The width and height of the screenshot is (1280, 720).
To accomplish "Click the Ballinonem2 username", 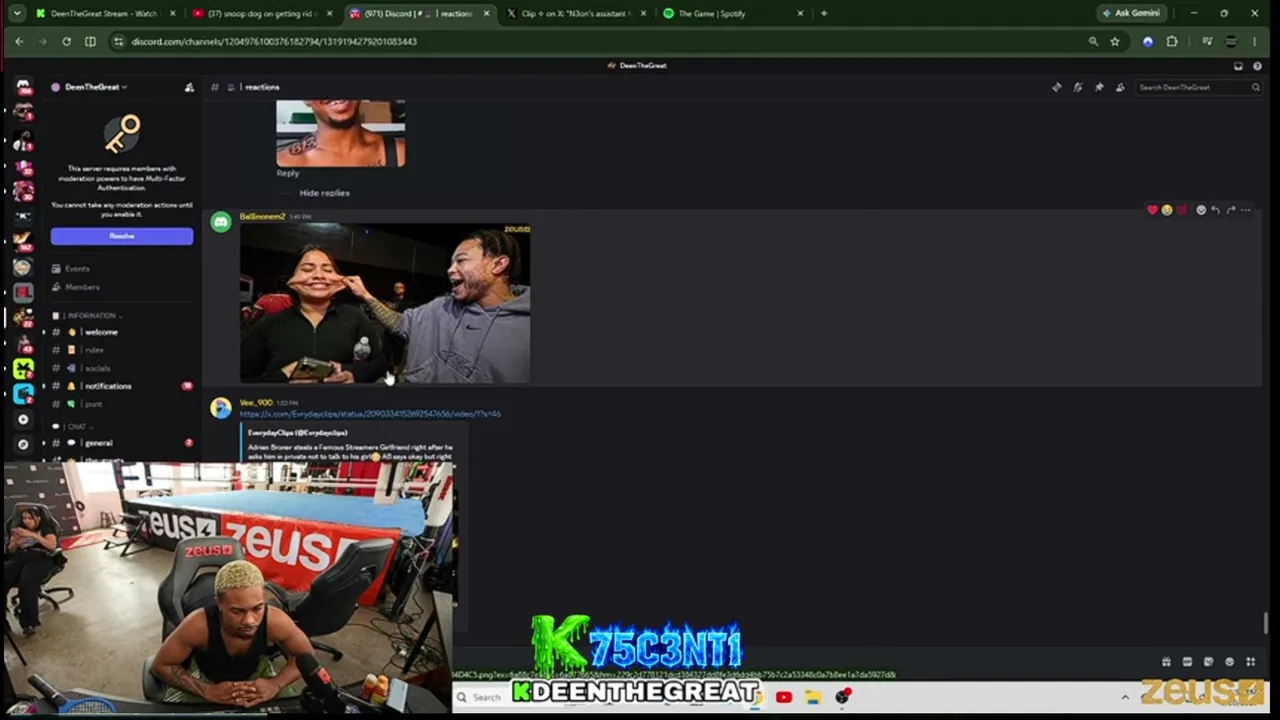I will tap(262, 216).
